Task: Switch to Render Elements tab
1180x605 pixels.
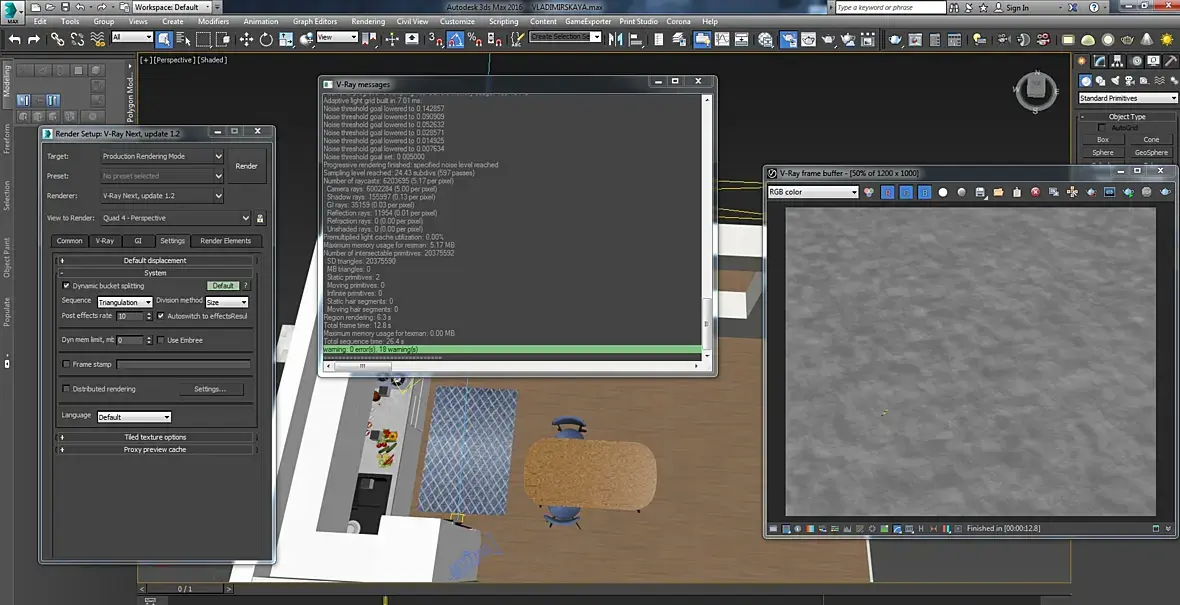Action: pos(226,241)
